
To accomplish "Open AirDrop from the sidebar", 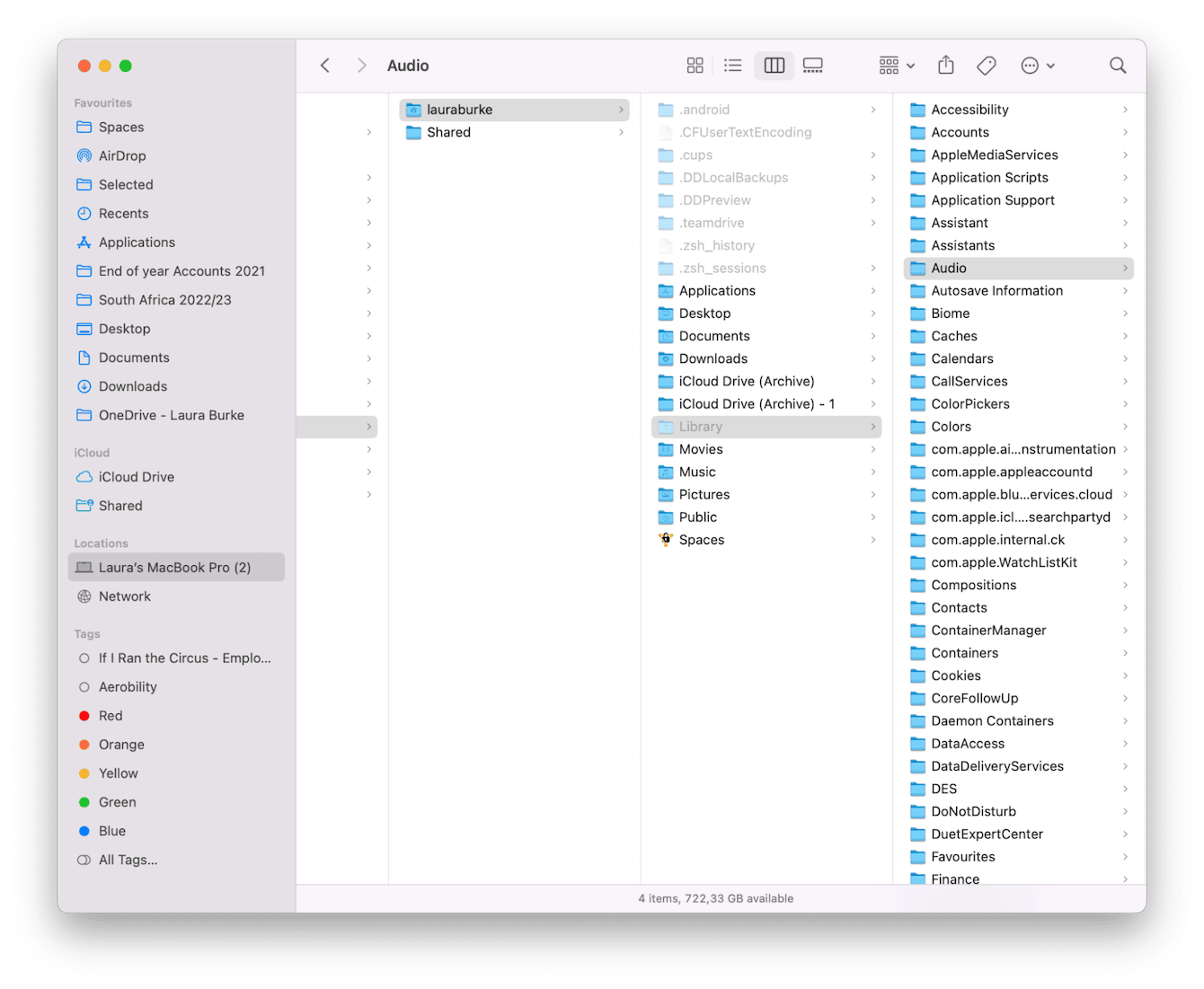I will 122,155.
